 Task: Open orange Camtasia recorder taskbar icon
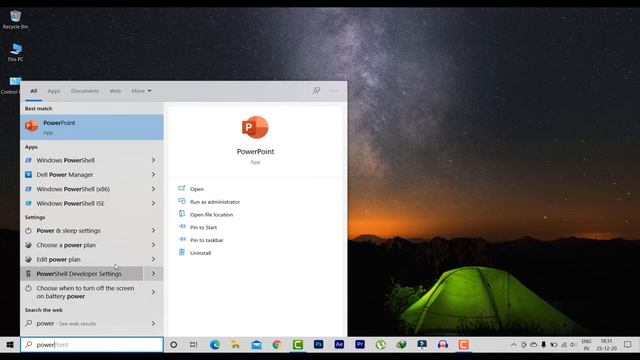[463, 345]
